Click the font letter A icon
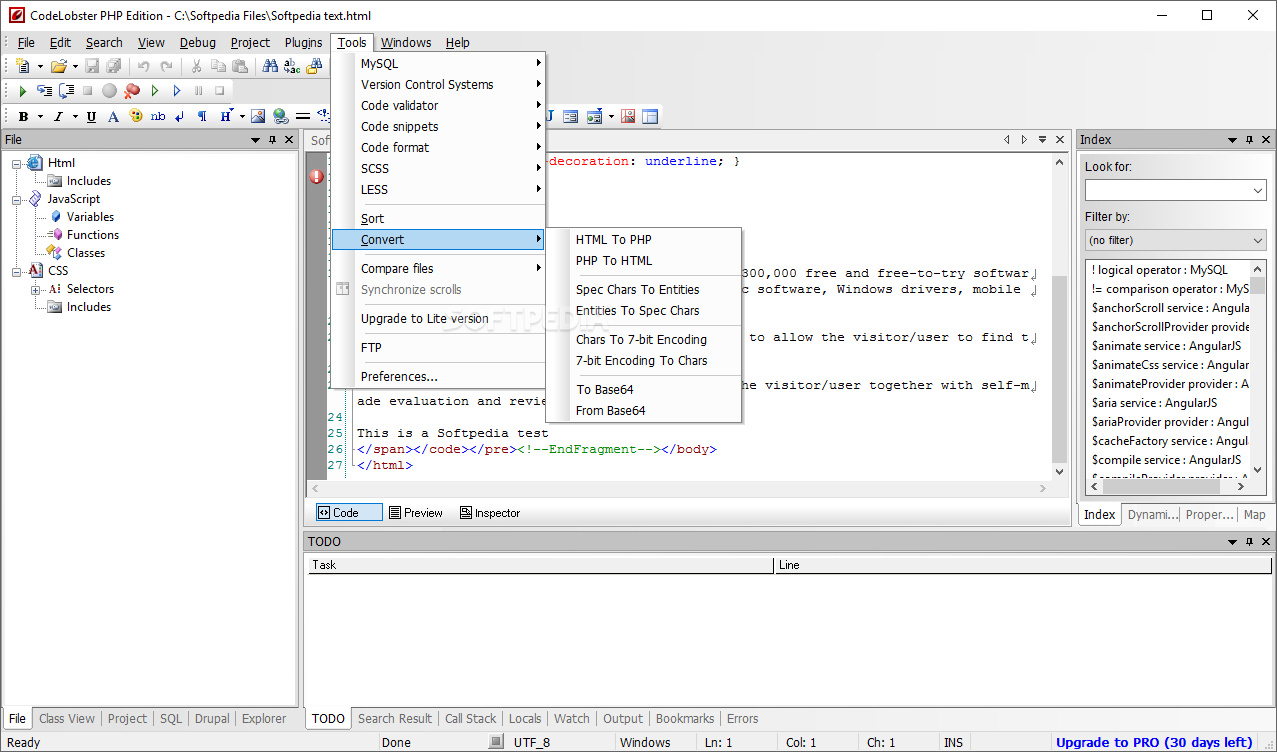The image size is (1277, 752). point(113,116)
